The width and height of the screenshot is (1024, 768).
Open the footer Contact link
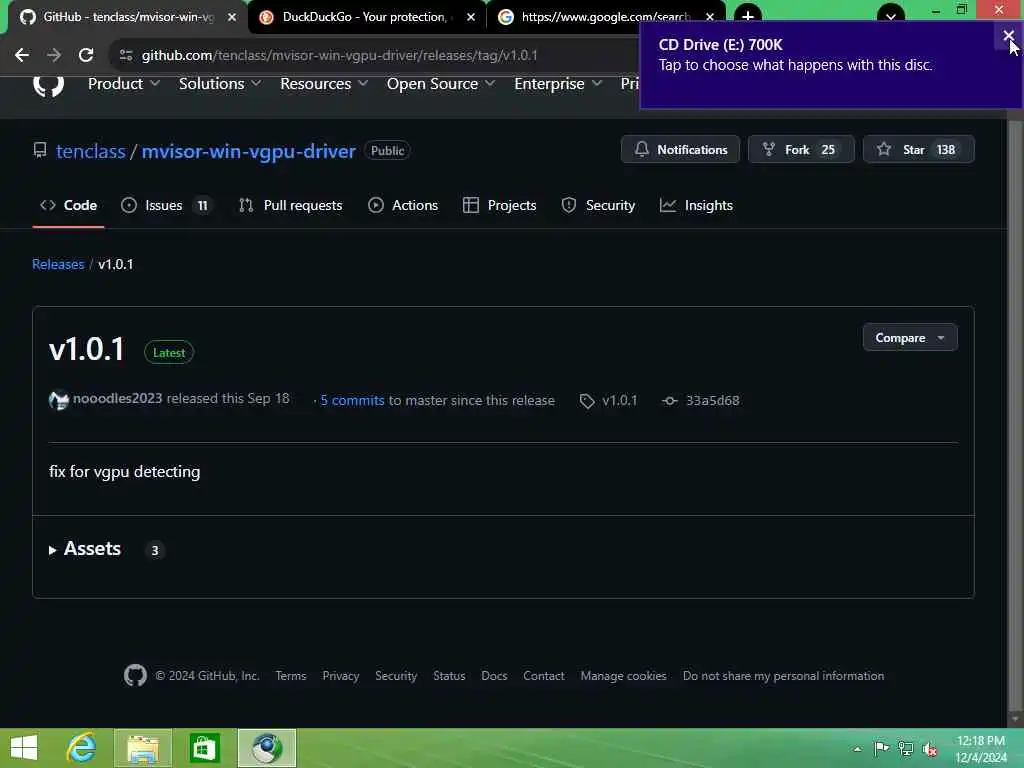tap(543, 676)
